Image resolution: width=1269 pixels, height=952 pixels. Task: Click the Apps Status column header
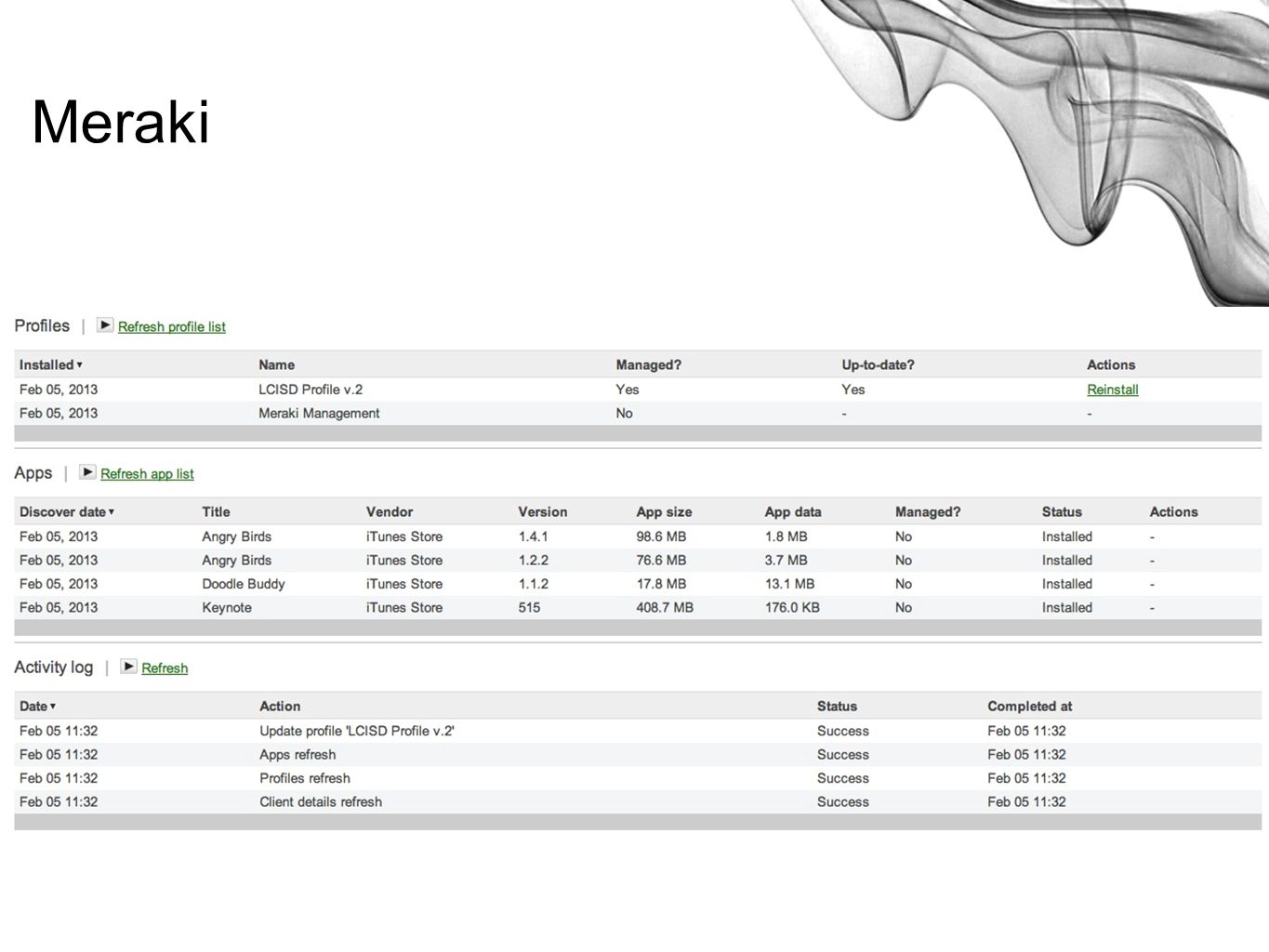click(x=1062, y=511)
